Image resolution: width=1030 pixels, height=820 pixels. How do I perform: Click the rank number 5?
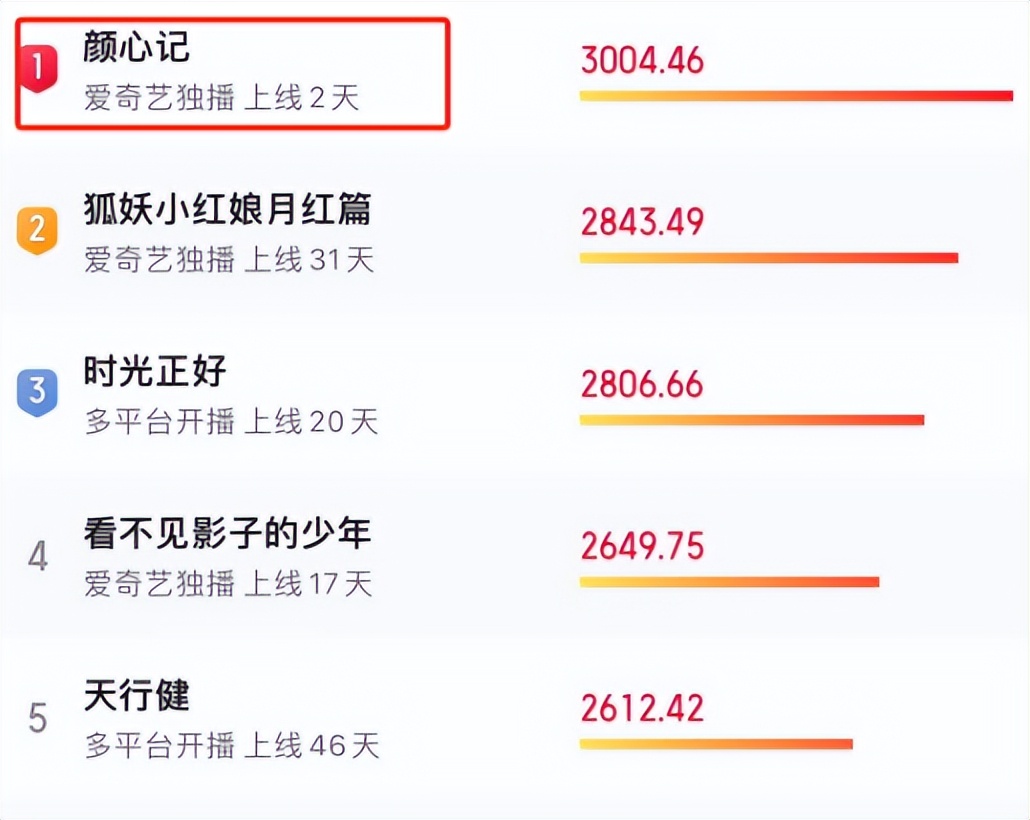(37, 718)
